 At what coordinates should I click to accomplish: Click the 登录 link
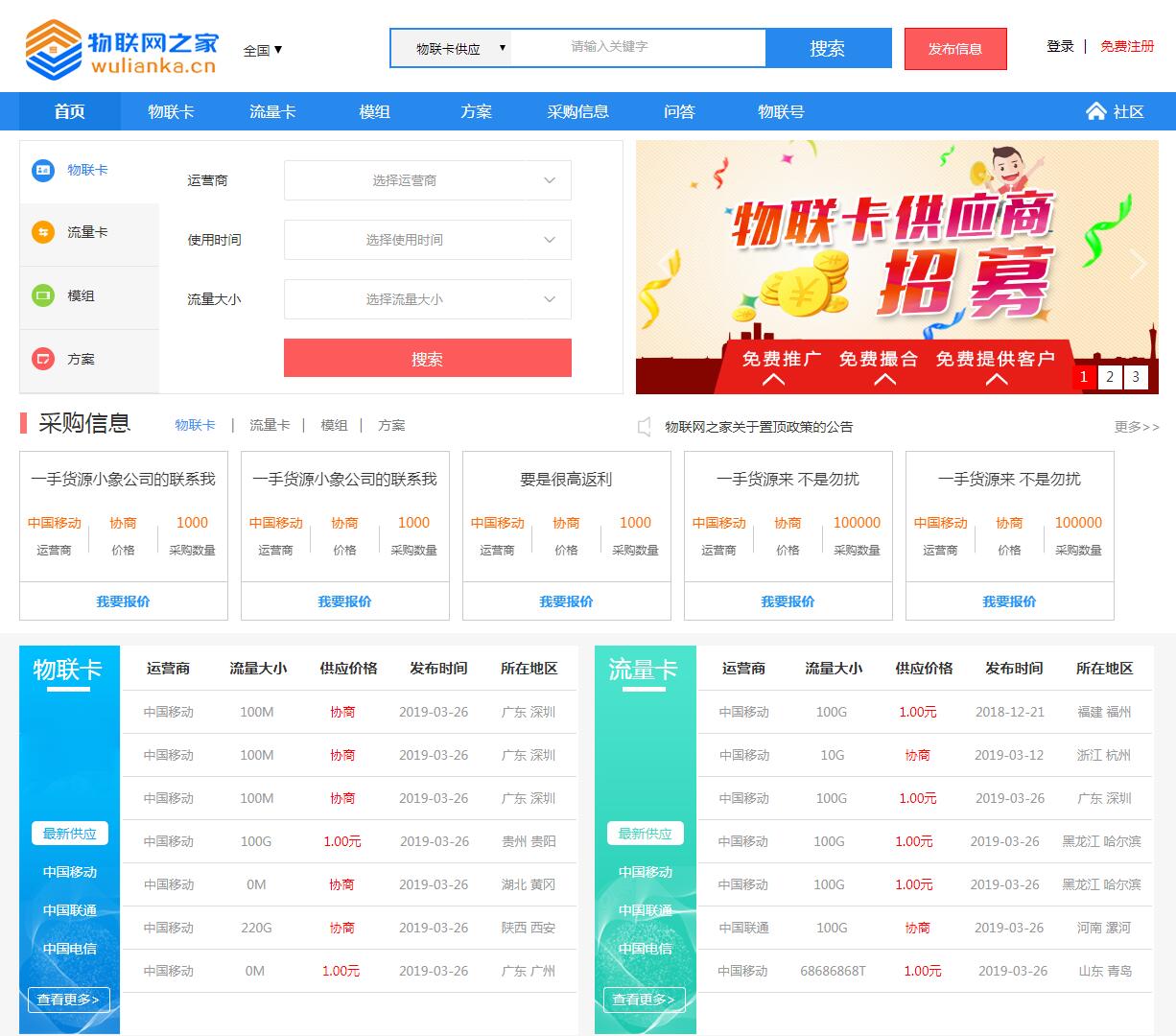(x=1060, y=46)
